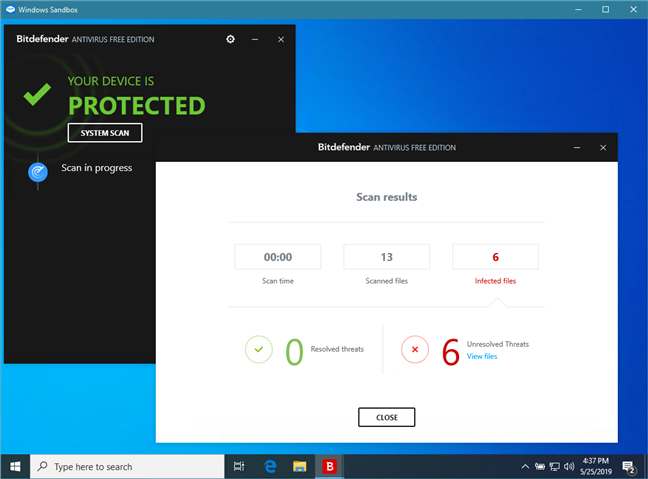Close the main Bitdefender window
Image resolution: width=648 pixels, height=479 pixels.
pyautogui.click(x=281, y=39)
